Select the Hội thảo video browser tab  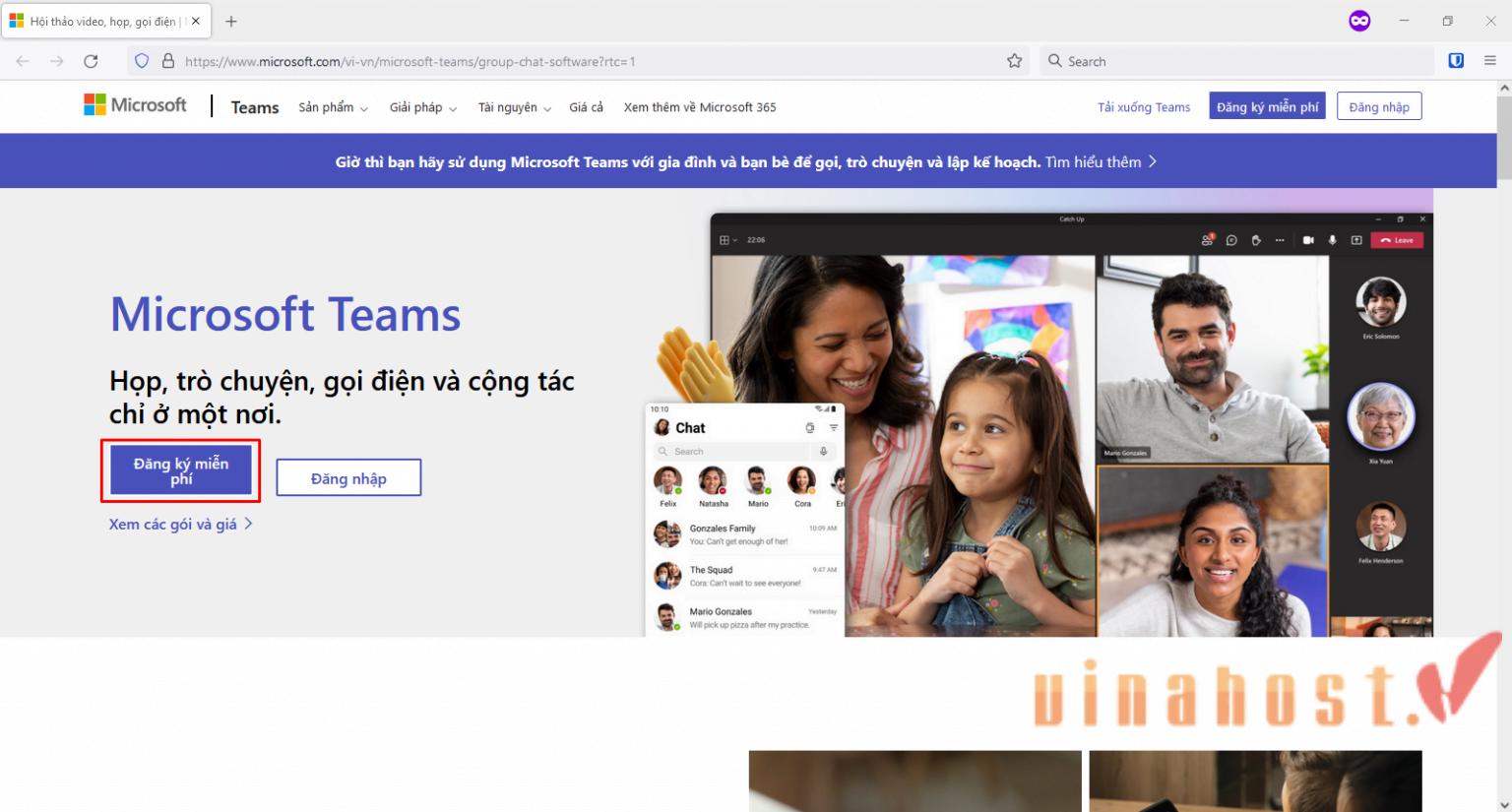click(x=104, y=21)
